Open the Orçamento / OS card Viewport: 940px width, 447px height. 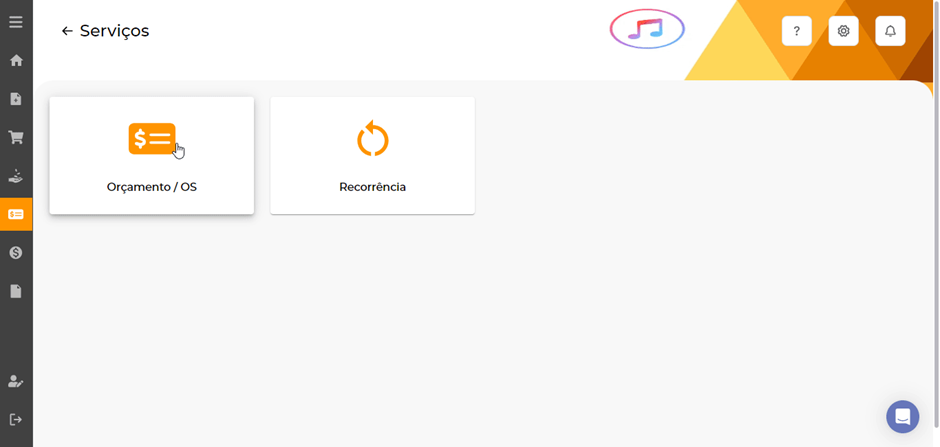[152, 155]
